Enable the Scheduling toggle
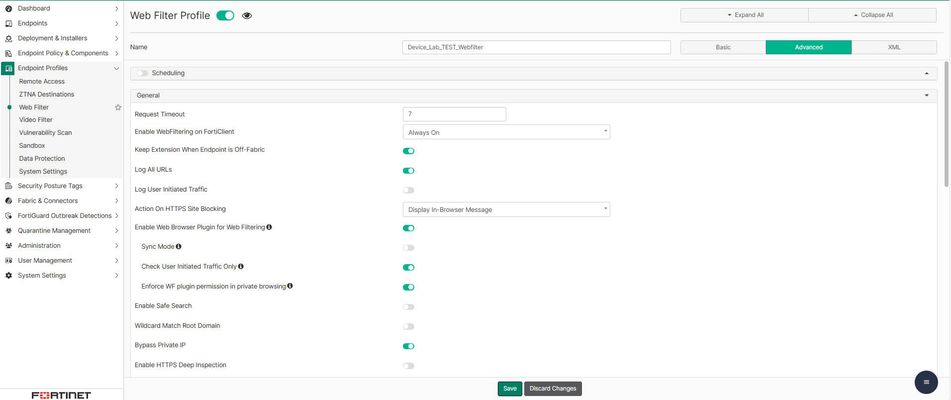 [142, 73]
